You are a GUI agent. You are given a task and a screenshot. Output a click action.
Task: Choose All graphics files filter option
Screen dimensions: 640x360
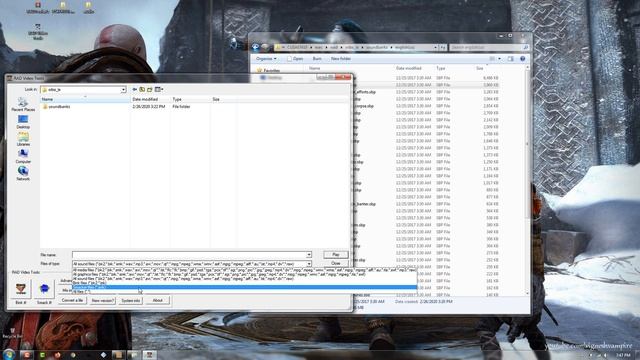pyautogui.click(x=244, y=274)
